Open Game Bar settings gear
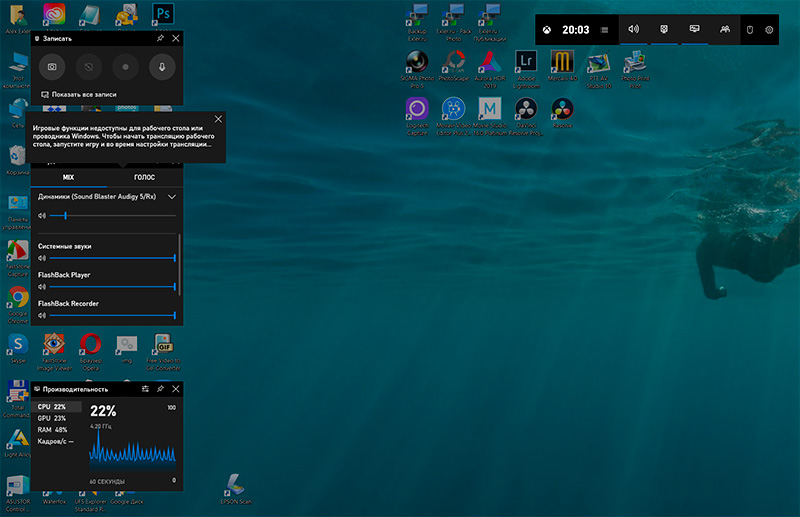This screenshot has height=517, width=800. point(769,30)
